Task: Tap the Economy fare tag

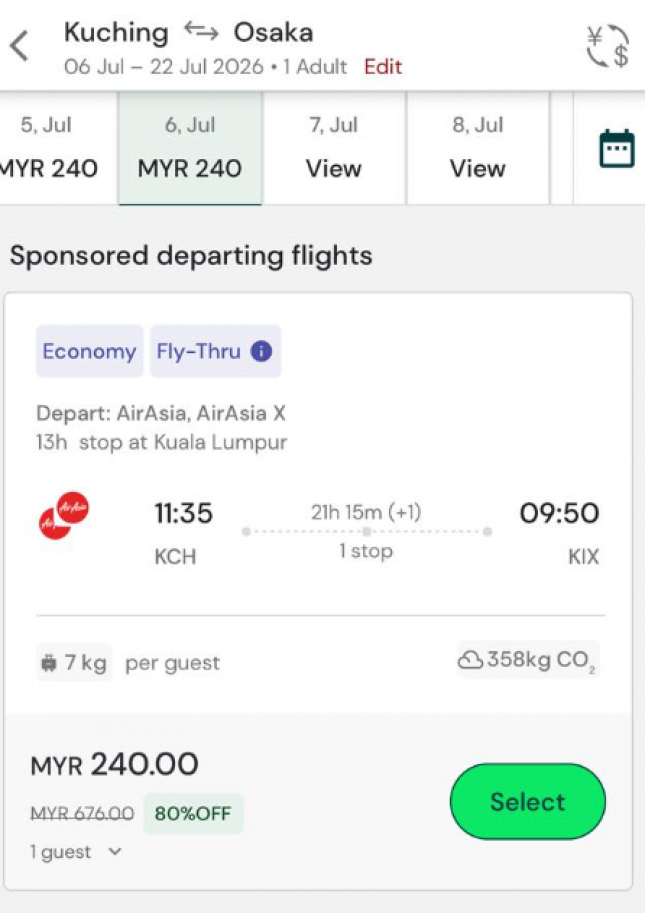Action: click(x=89, y=352)
